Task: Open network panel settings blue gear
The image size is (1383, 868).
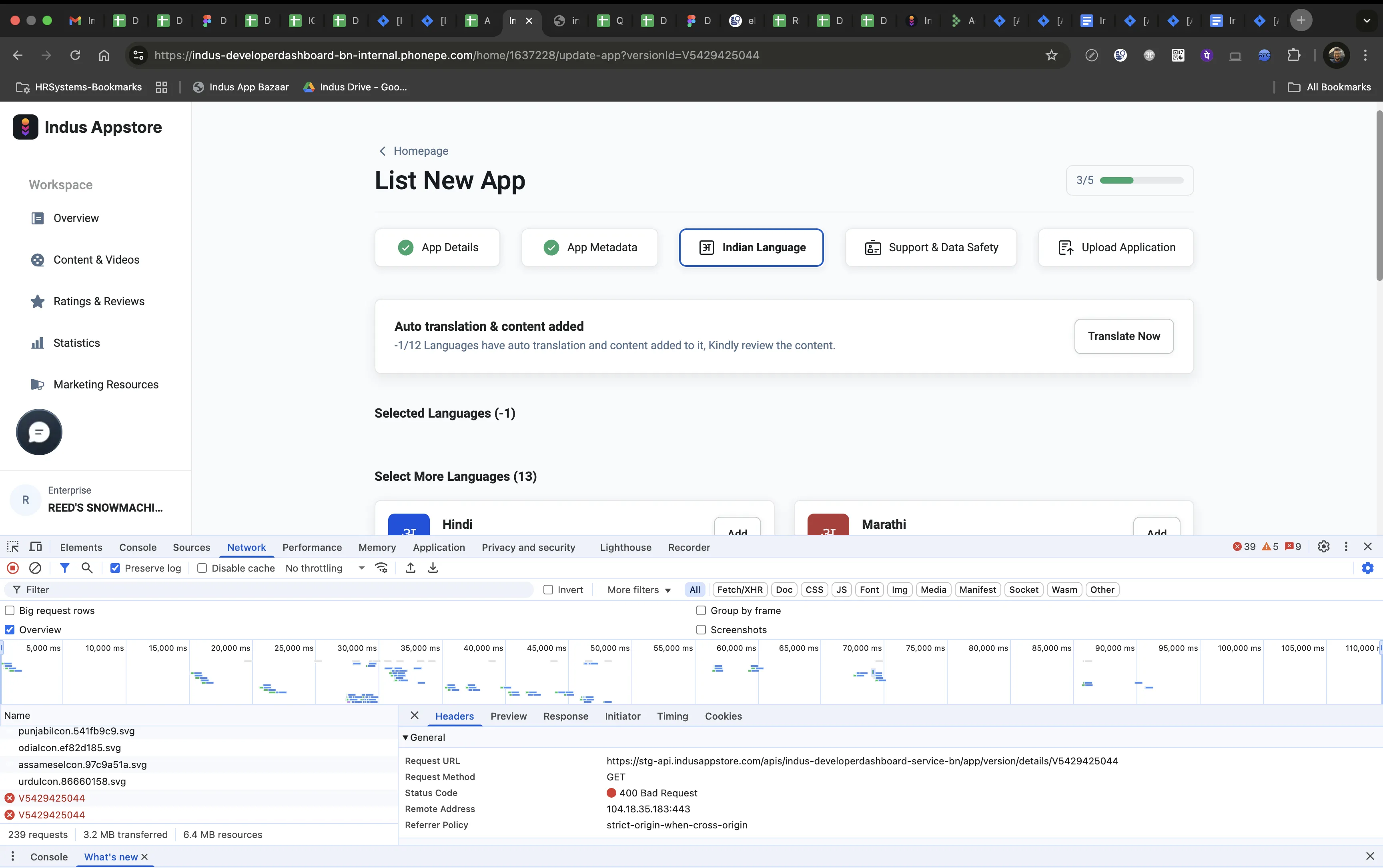Action: [1367, 568]
